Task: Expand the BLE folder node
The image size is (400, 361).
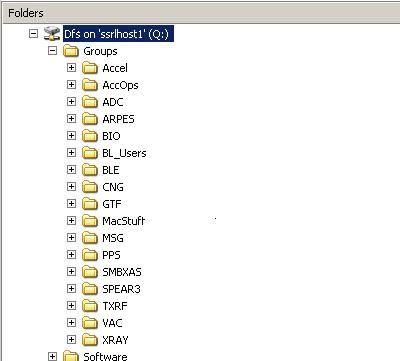Action: coord(71,170)
